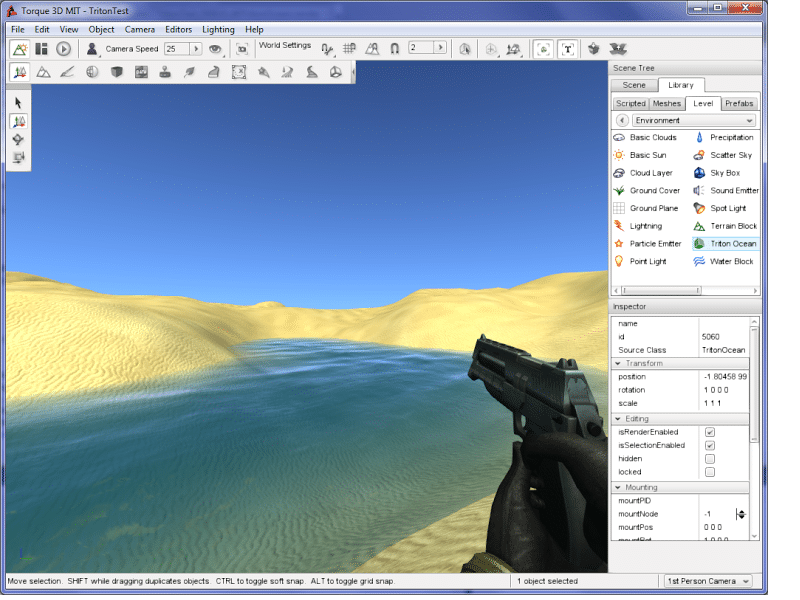Click the snap size stepper arrow
The height and width of the screenshot is (600, 800).
tap(440, 47)
